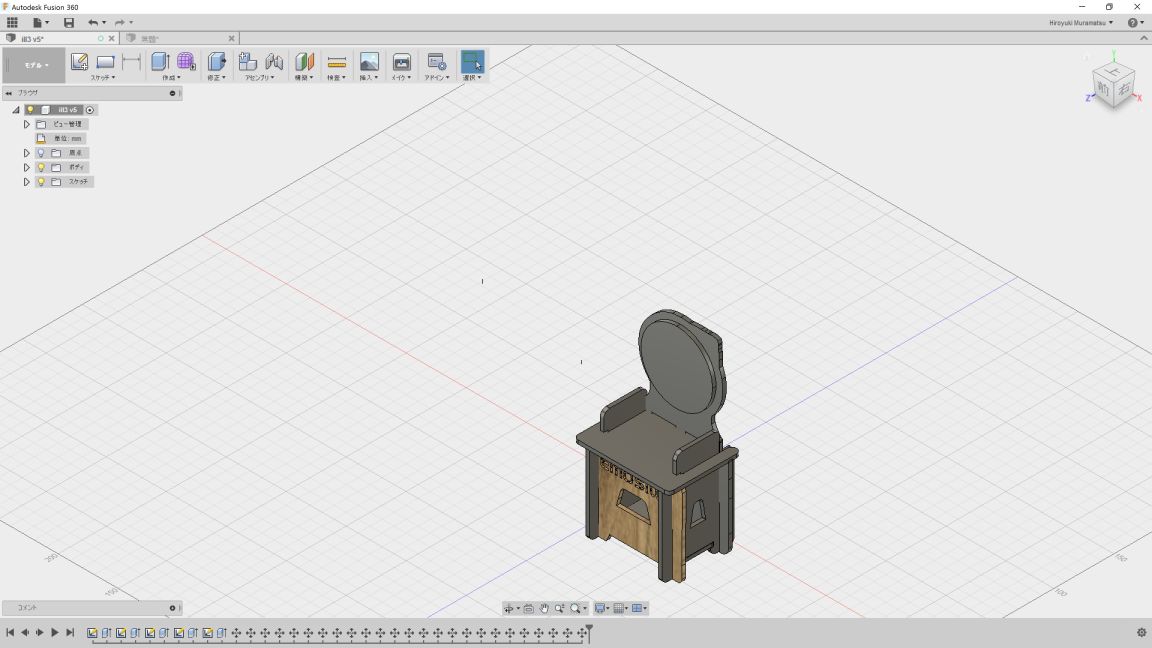Click the Redo arrow
The image size is (1152, 648).
(119, 23)
